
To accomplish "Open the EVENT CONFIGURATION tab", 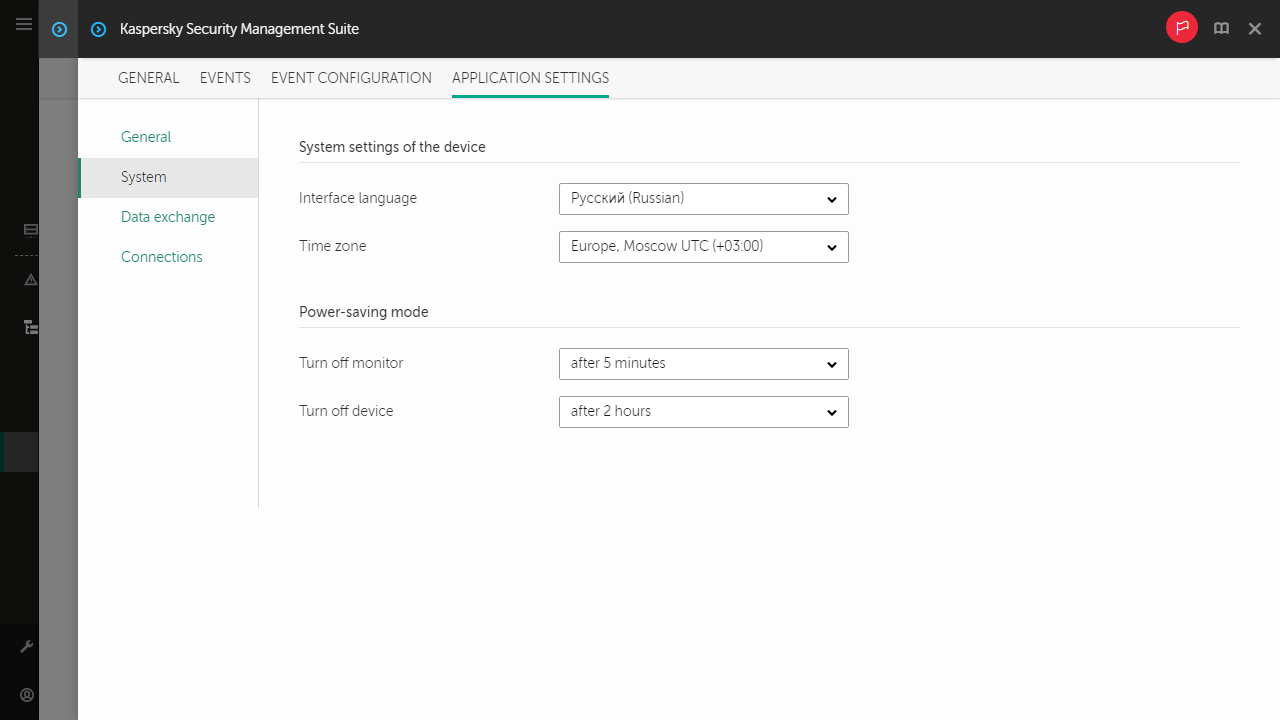I will [351, 78].
